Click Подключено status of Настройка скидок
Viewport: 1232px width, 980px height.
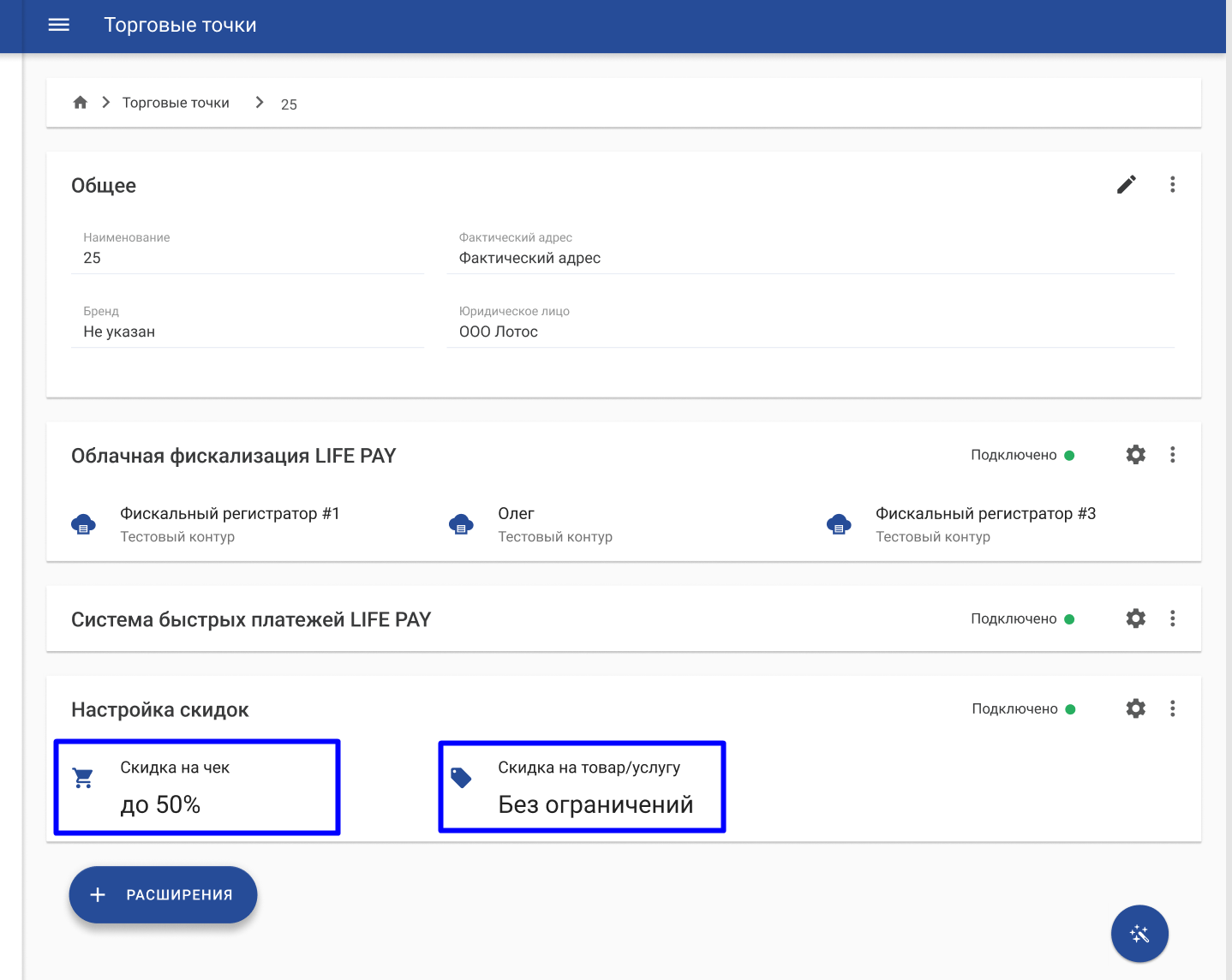click(x=1023, y=708)
